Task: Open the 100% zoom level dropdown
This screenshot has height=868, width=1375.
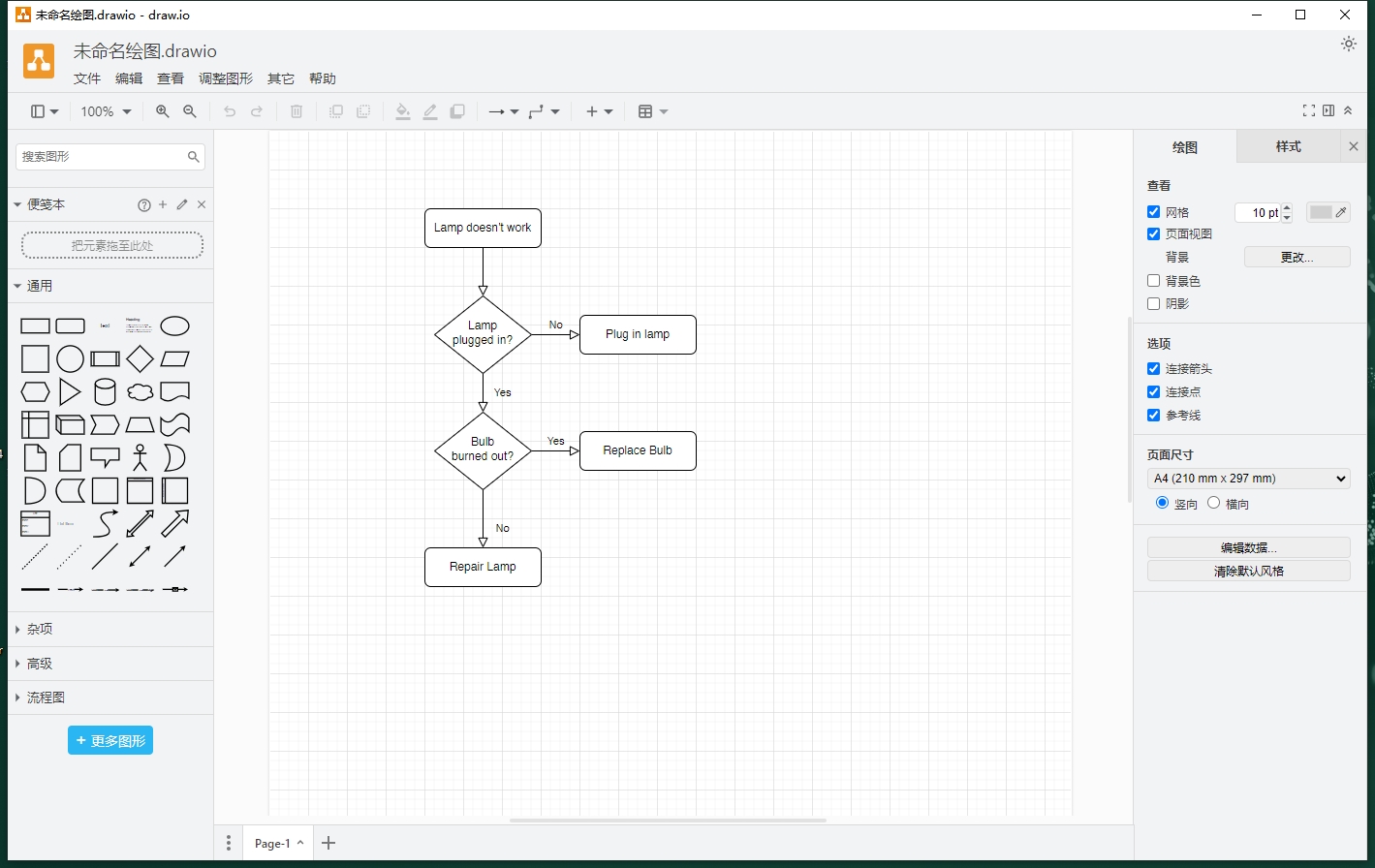Action: pos(106,111)
